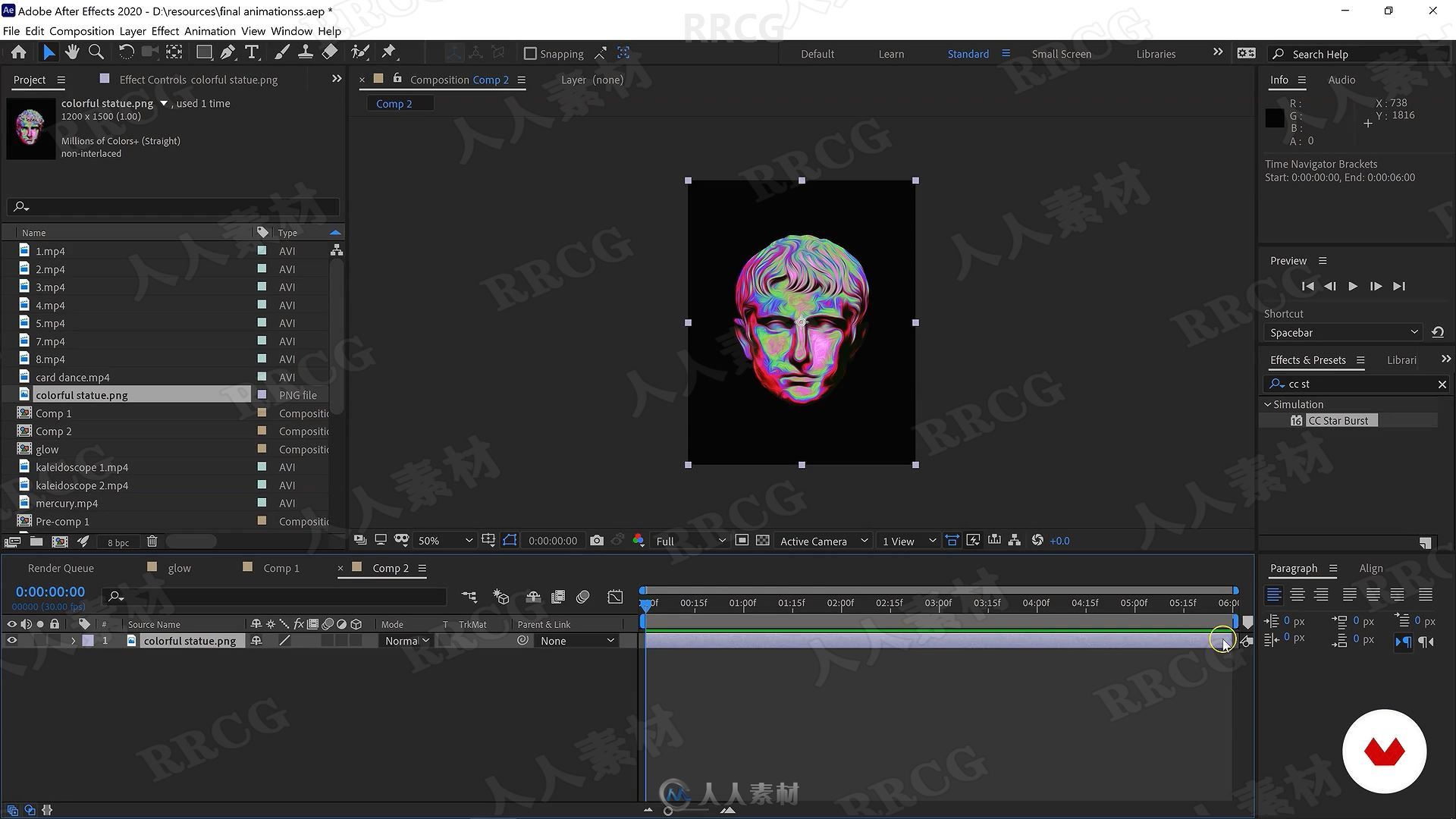Click the timeline zoom slider handle

click(668, 811)
